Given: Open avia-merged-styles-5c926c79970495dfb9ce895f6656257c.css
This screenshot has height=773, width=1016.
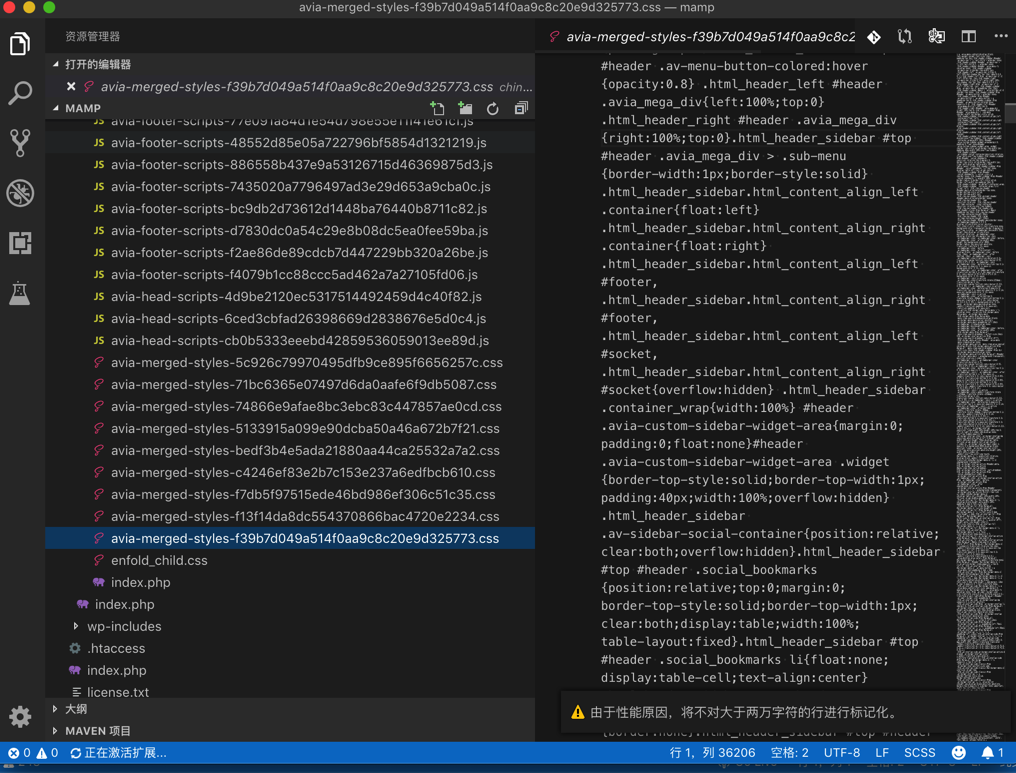Looking at the screenshot, I should coord(290,363).
